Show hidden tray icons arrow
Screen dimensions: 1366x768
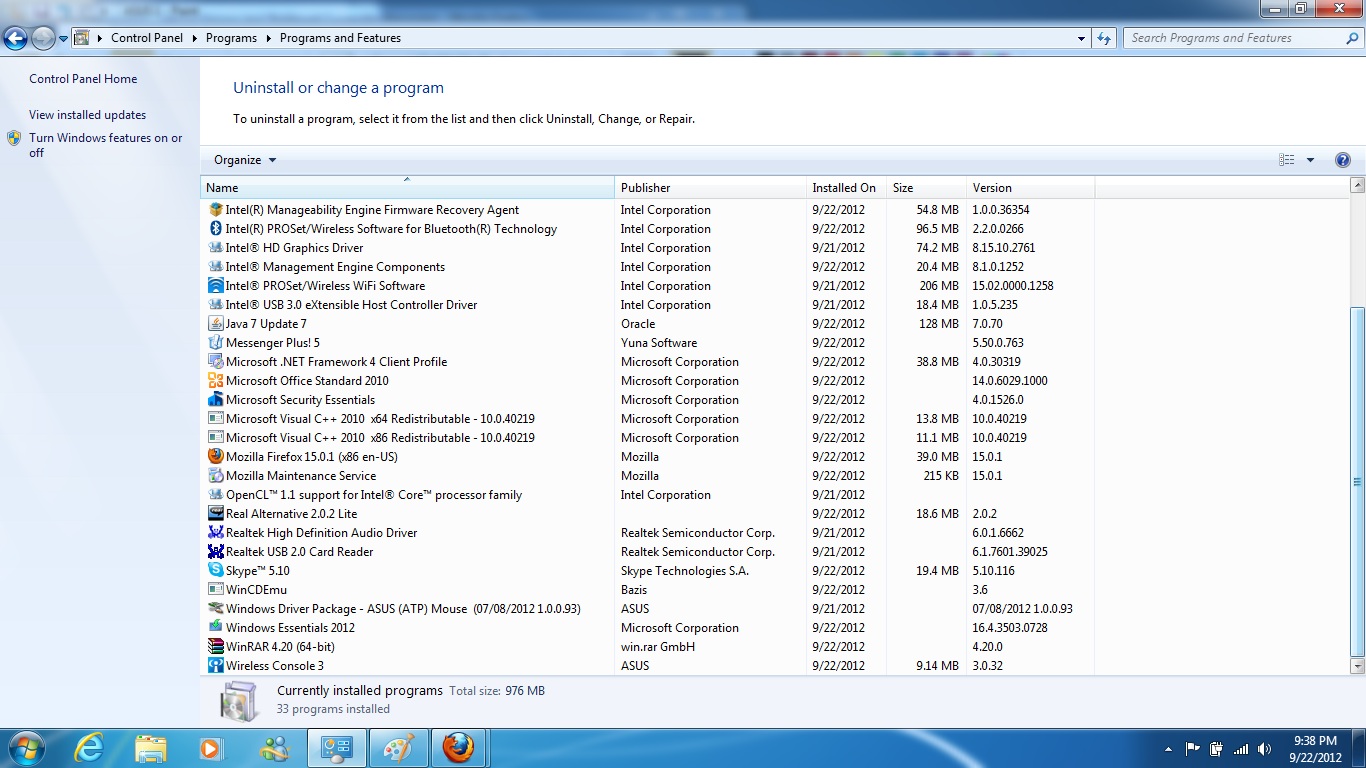pos(1168,749)
